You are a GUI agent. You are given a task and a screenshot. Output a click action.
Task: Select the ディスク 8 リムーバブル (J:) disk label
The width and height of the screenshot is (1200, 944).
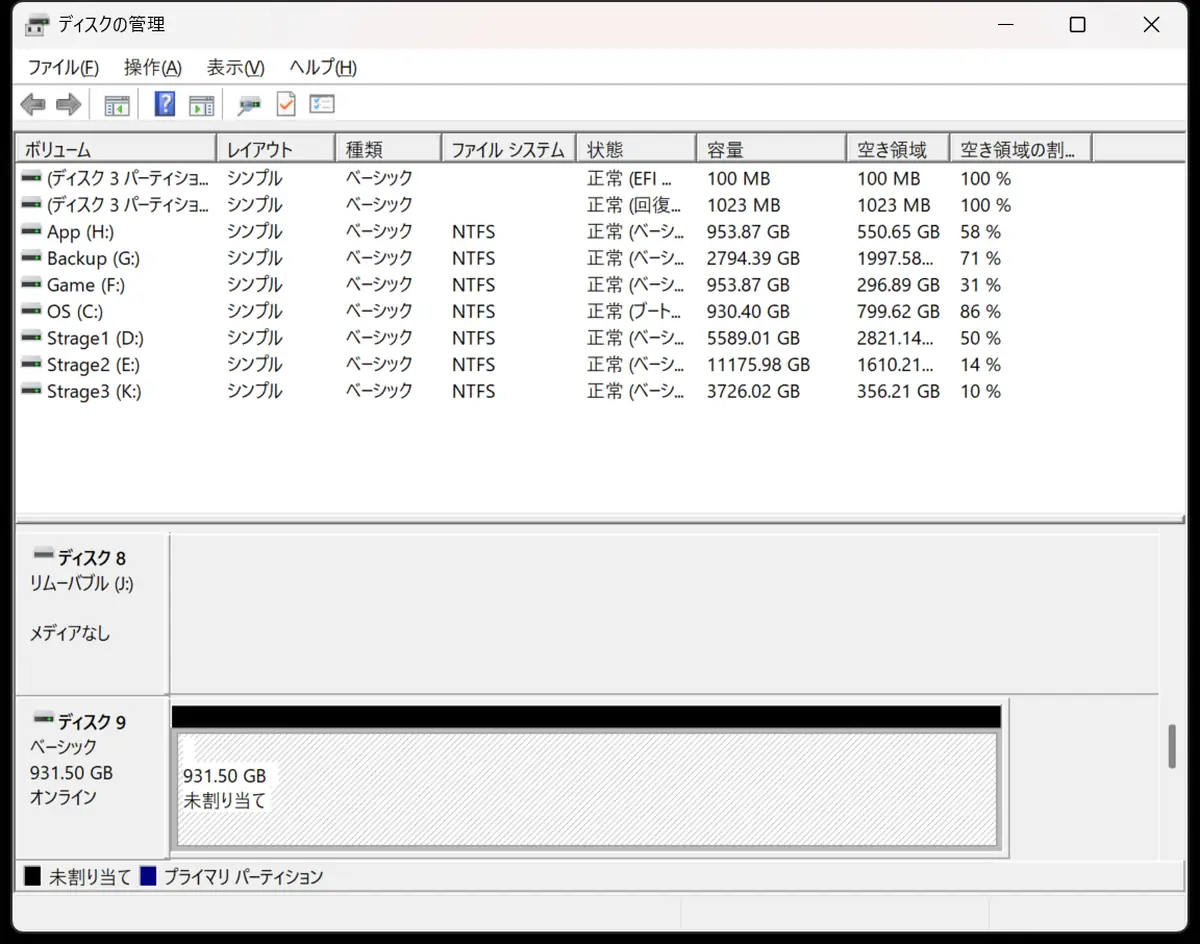91,615
